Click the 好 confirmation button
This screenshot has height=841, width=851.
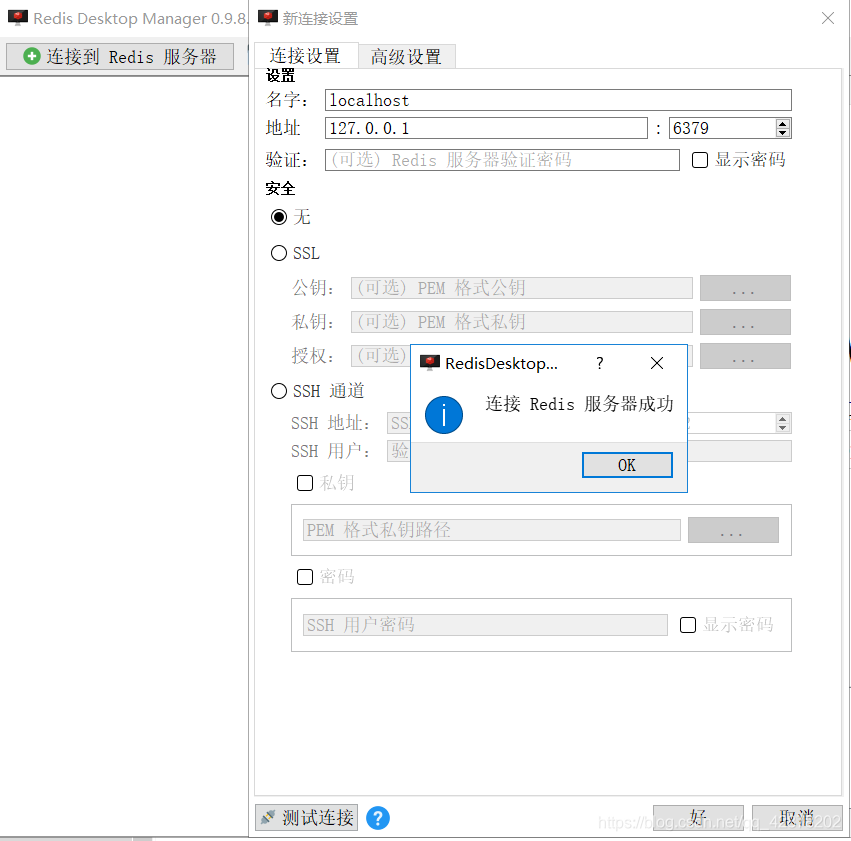point(697,817)
